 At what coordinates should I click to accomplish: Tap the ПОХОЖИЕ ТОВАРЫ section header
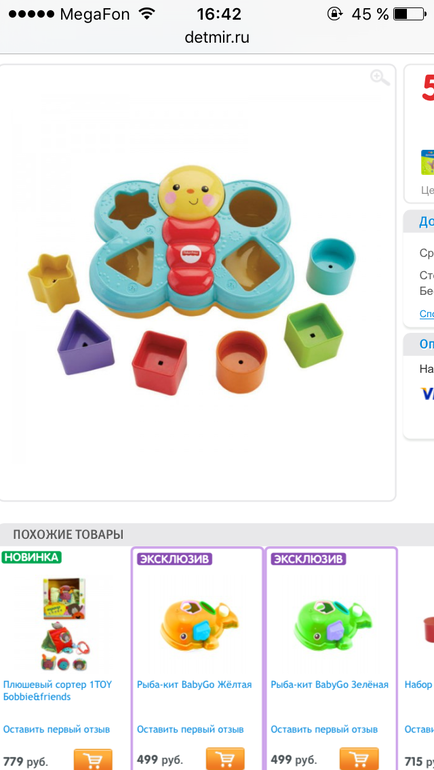coord(68,534)
